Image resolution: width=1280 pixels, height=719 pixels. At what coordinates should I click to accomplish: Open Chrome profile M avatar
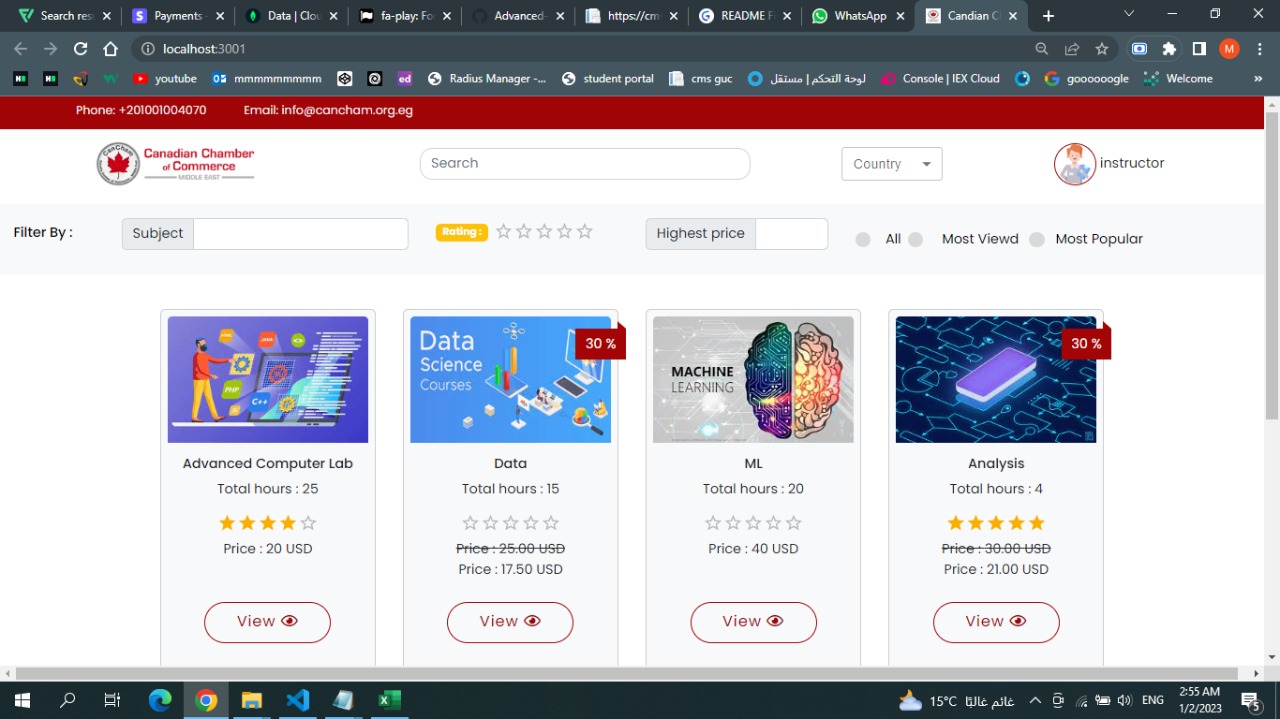tap(1229, 49)
